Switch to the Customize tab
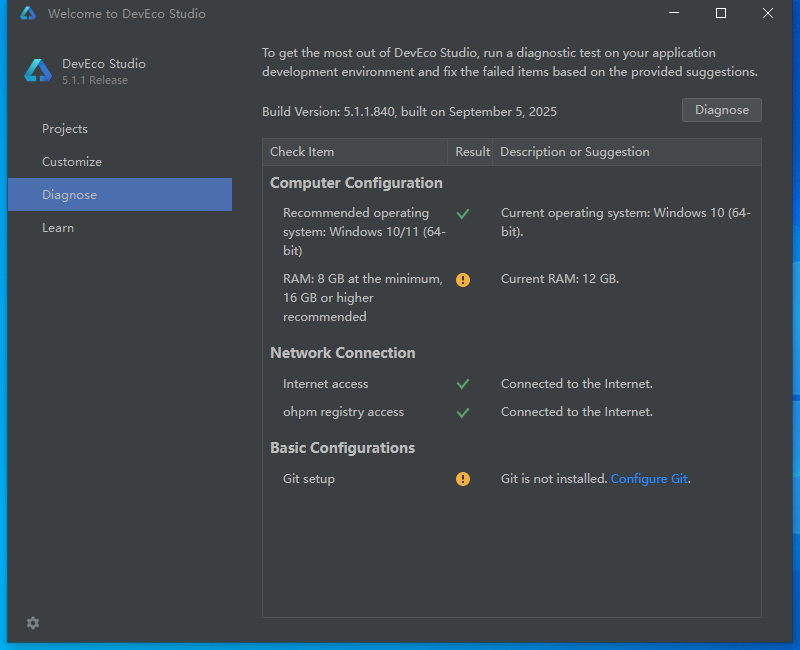Screen dimensions: 800x650 pyautogui.click(x=120, y=162)
